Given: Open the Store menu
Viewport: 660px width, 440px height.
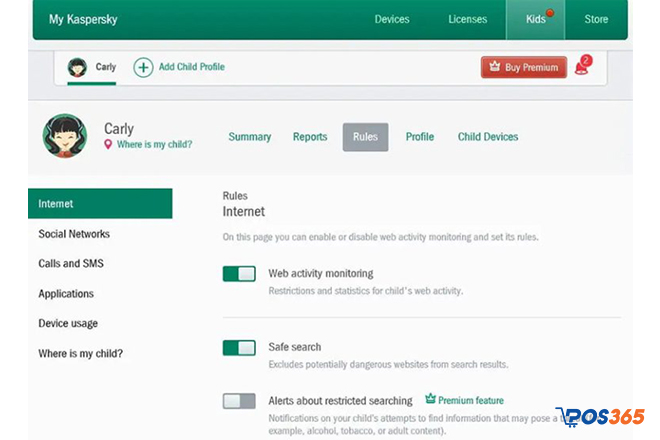Looking at the screenshot, I should [596, 19].
